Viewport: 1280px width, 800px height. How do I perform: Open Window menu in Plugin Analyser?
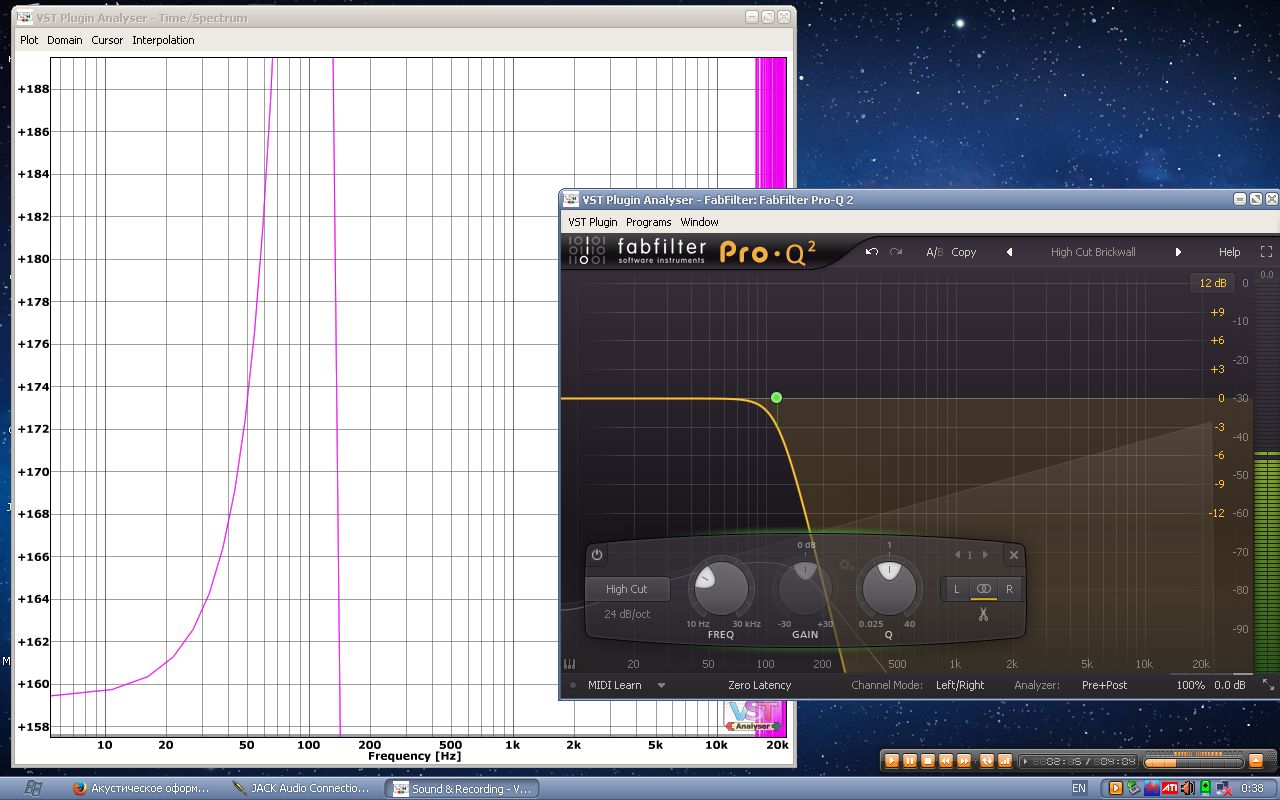(x=699, y=222)
